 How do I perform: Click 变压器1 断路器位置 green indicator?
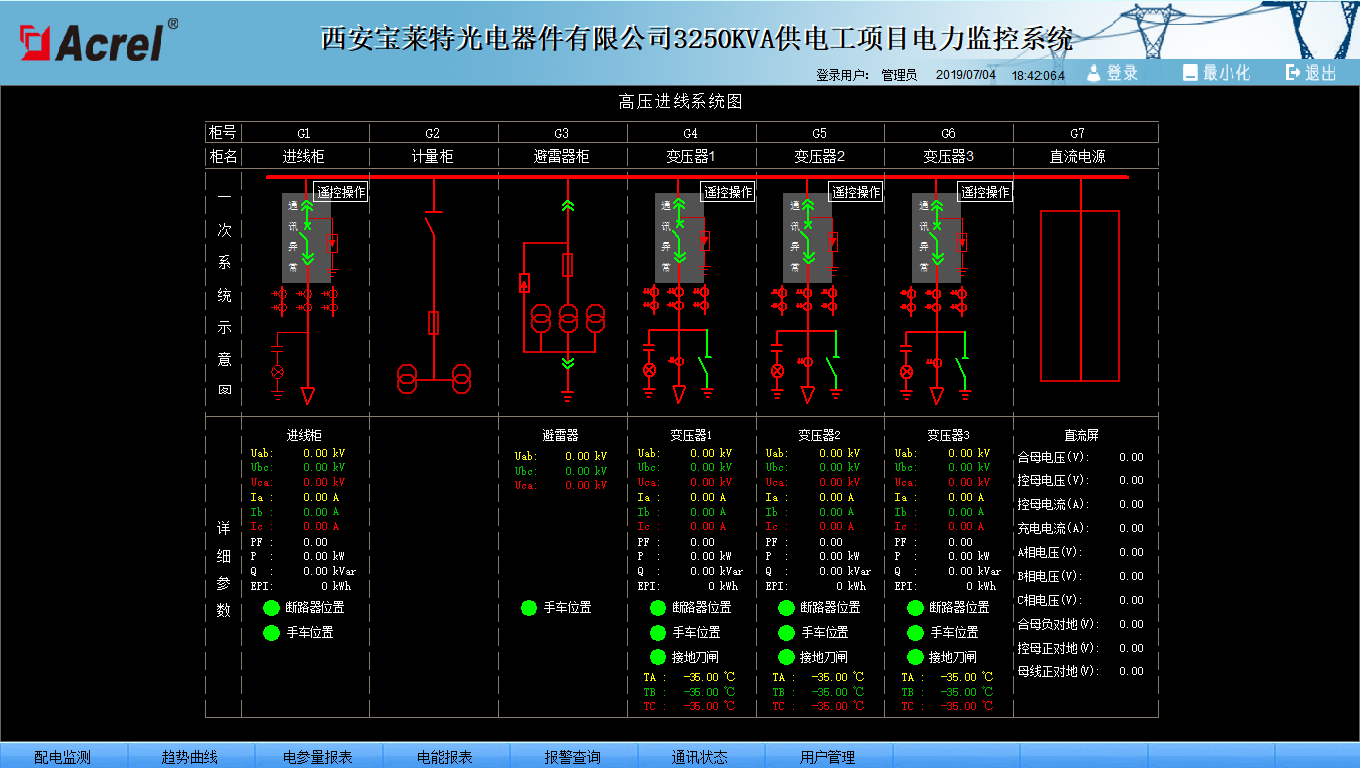658,608
